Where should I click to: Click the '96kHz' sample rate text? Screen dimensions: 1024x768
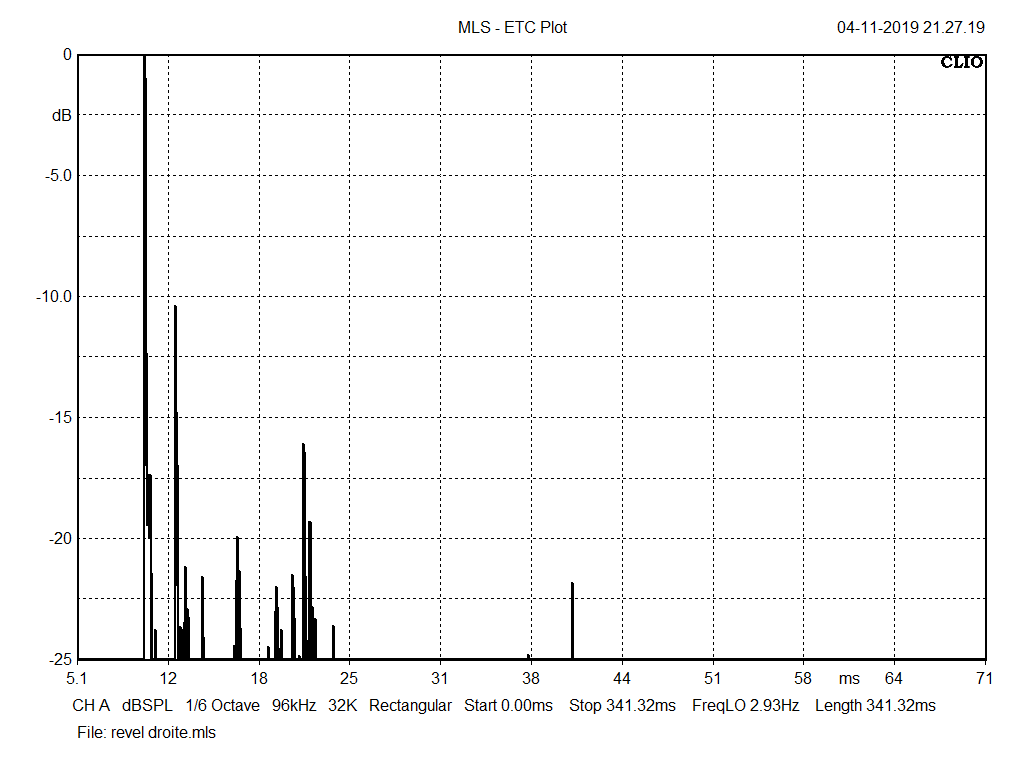(x=294, y=705)
